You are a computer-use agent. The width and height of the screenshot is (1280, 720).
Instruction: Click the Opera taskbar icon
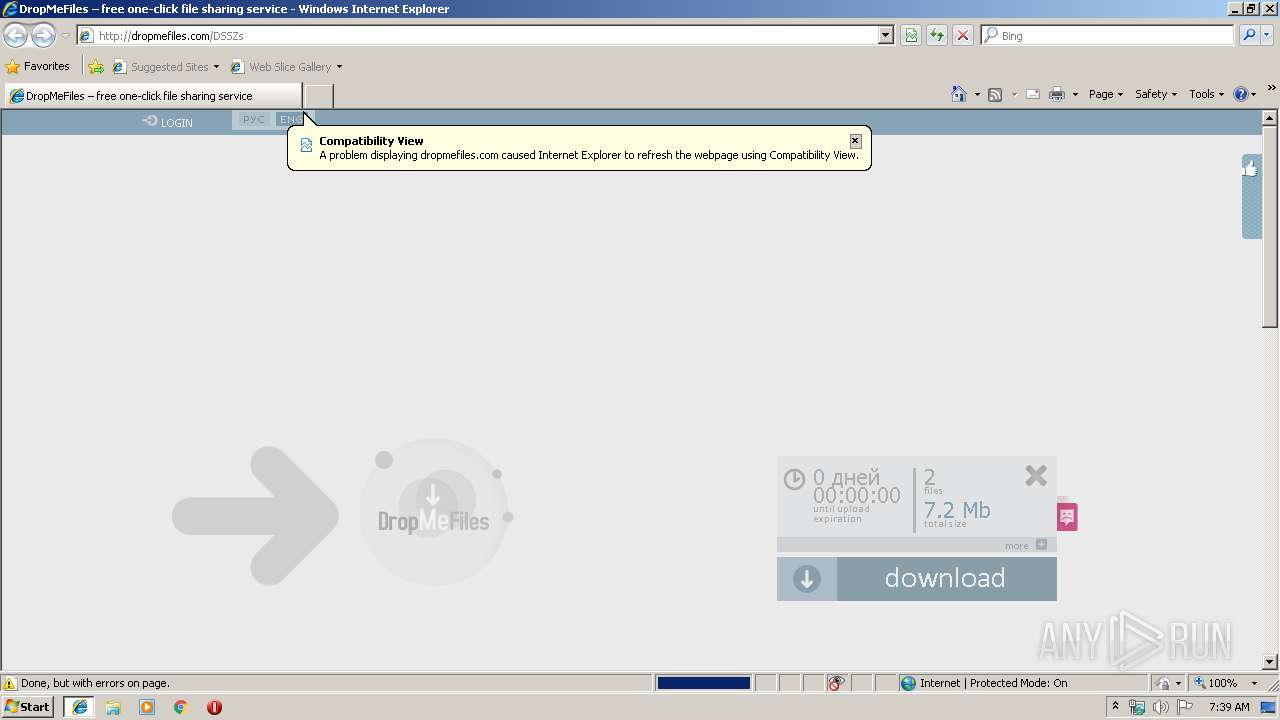pos(214,707)
